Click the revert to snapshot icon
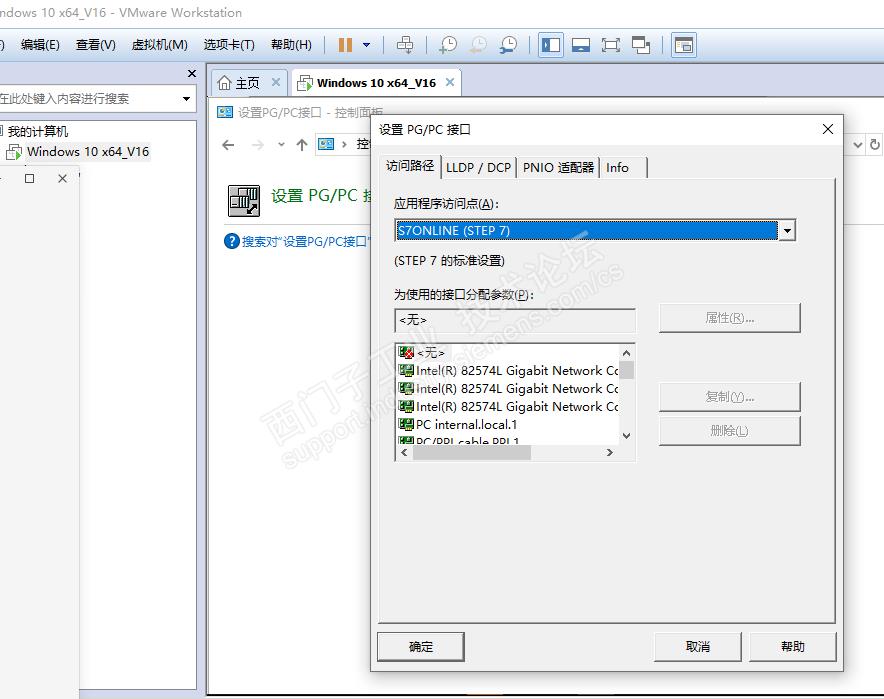The image size is (884, 699). pos(479,45)
